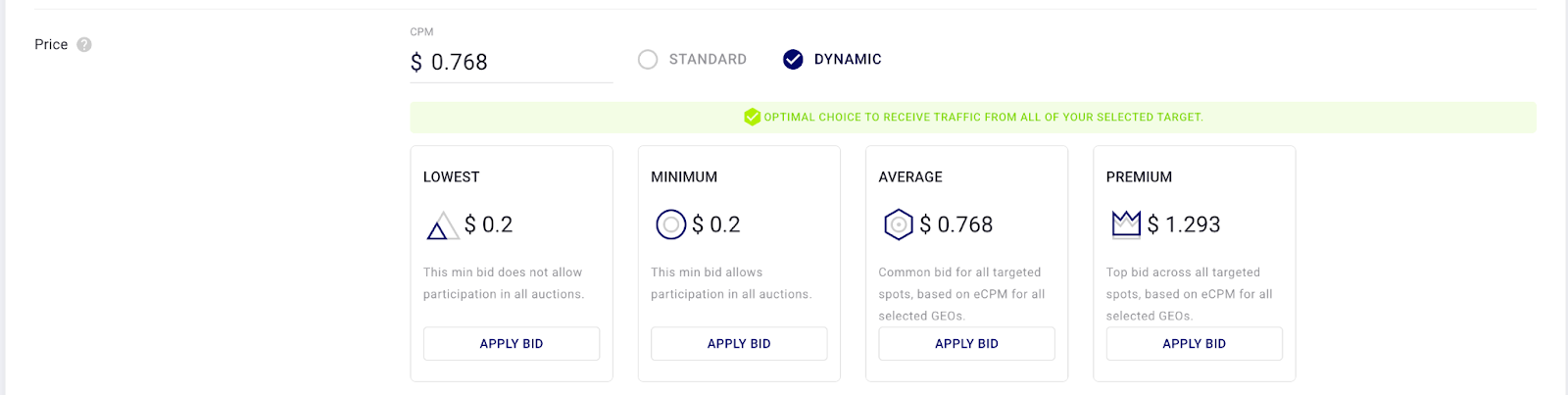Click the optimal choice banner text
Viewport: 1568px width, 395px height.
coord(983,117)
